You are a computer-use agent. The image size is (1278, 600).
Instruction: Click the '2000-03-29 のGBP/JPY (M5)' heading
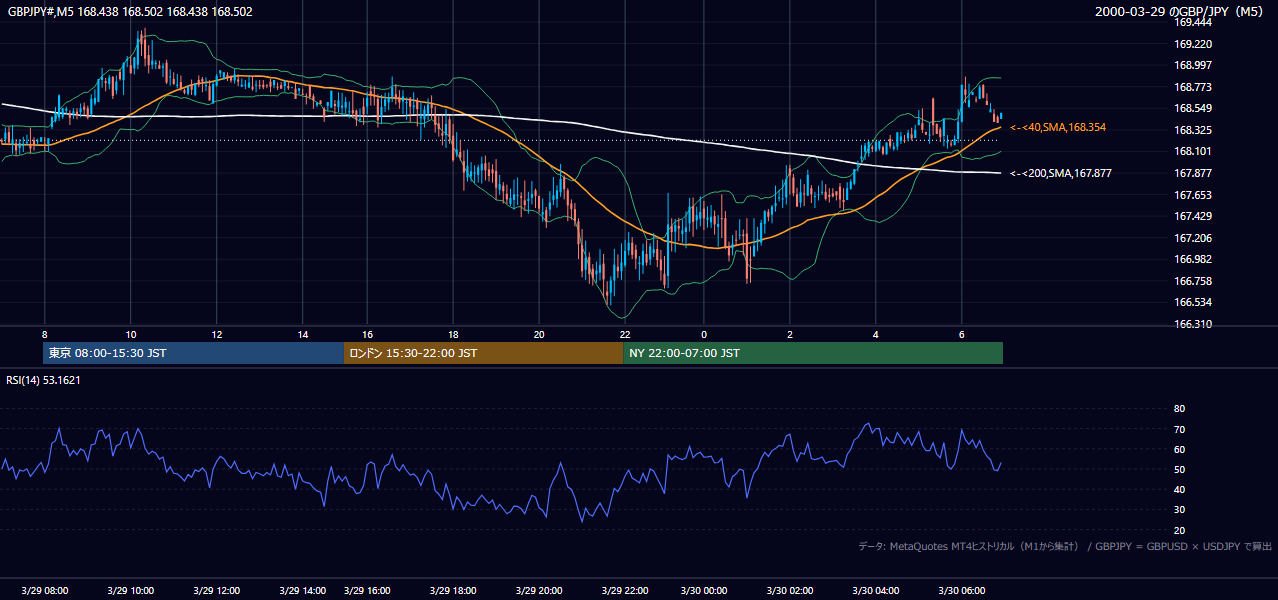coord(1181,12)
